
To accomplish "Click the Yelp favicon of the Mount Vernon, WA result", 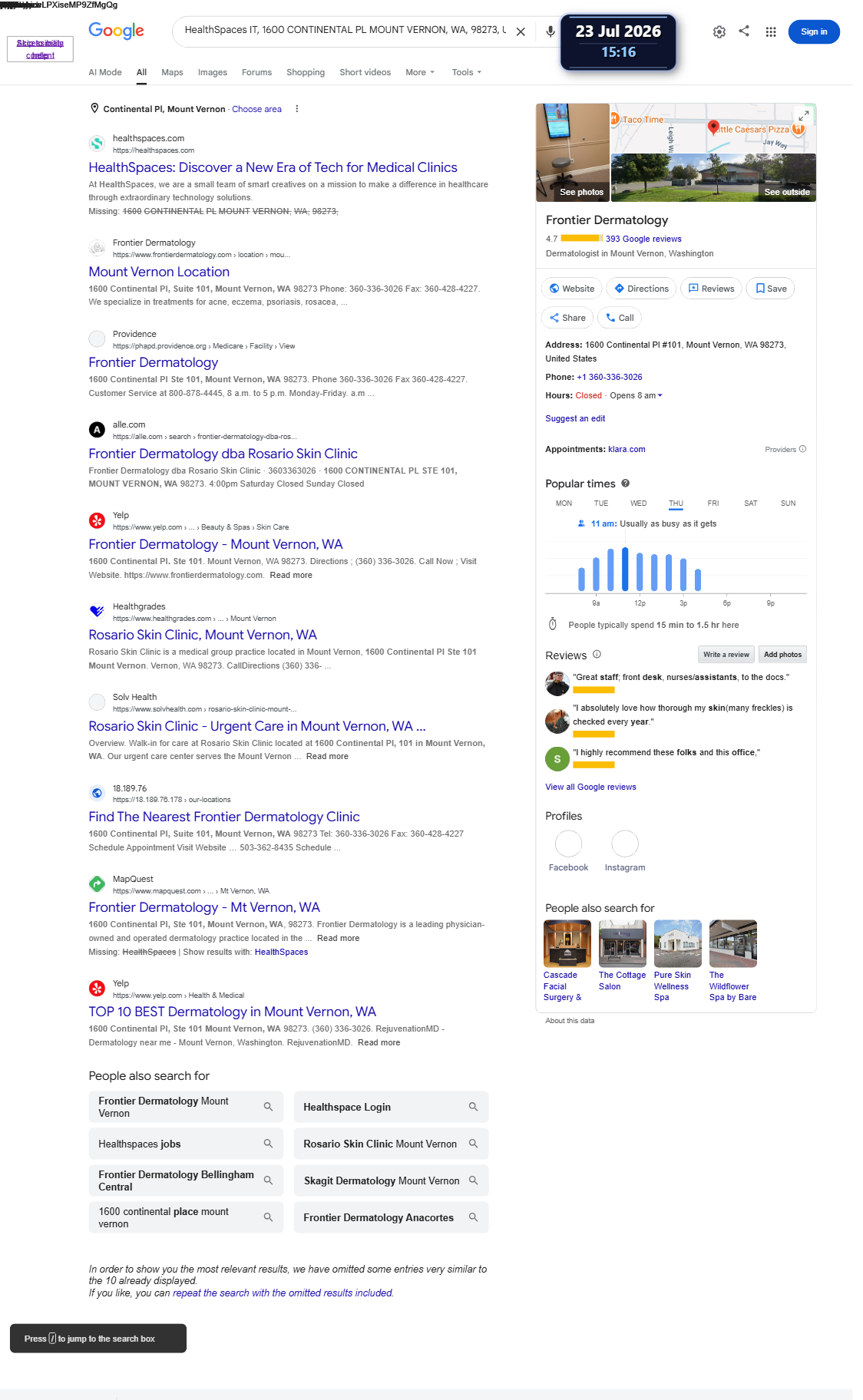I will (x=97, y=520).
